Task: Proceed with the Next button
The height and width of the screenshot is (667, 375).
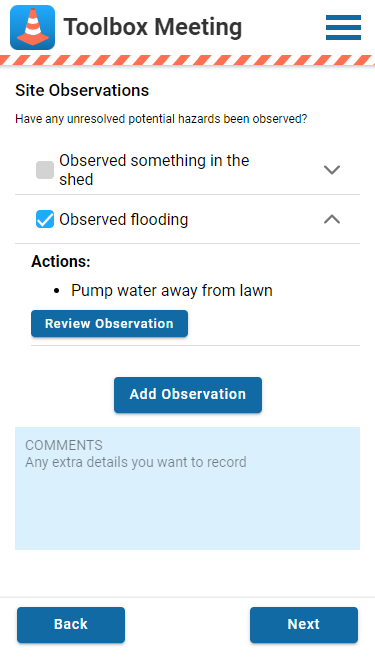Action: click(x=304, y=624)
